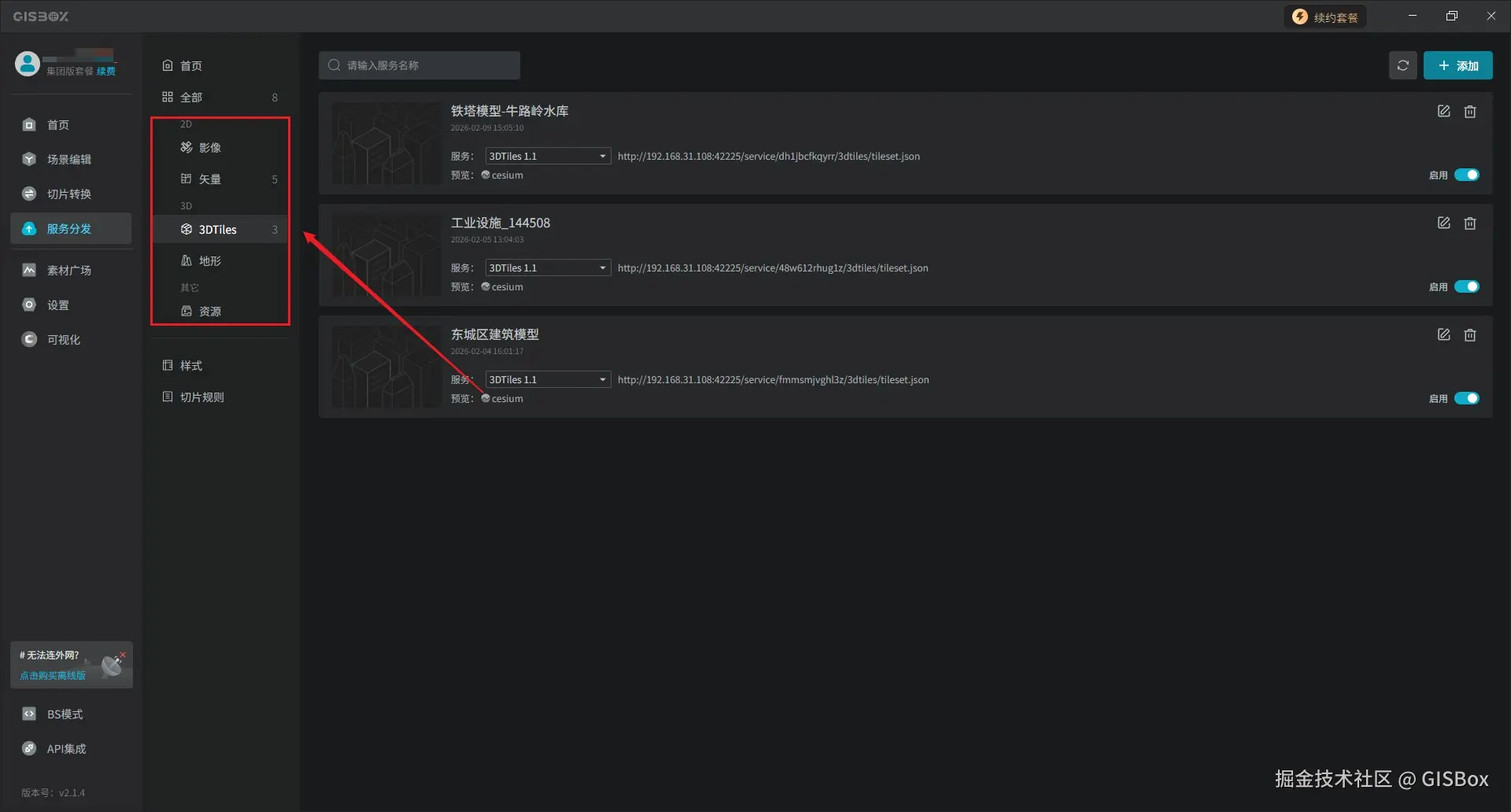1511x812 pixels.
Task: Edit the 铁塔模型-牛路岭水库 service
Action: click(1443, 111)
